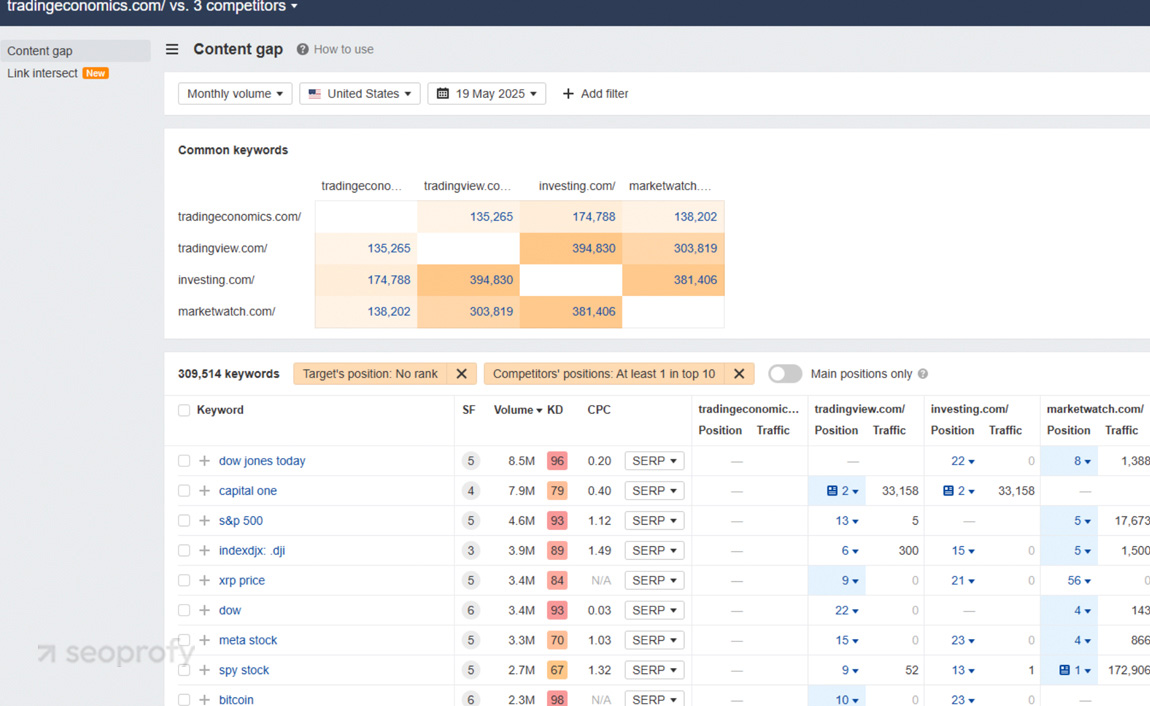
Task: Click the plus icon of Add filter
Action: tap(568, 93)
